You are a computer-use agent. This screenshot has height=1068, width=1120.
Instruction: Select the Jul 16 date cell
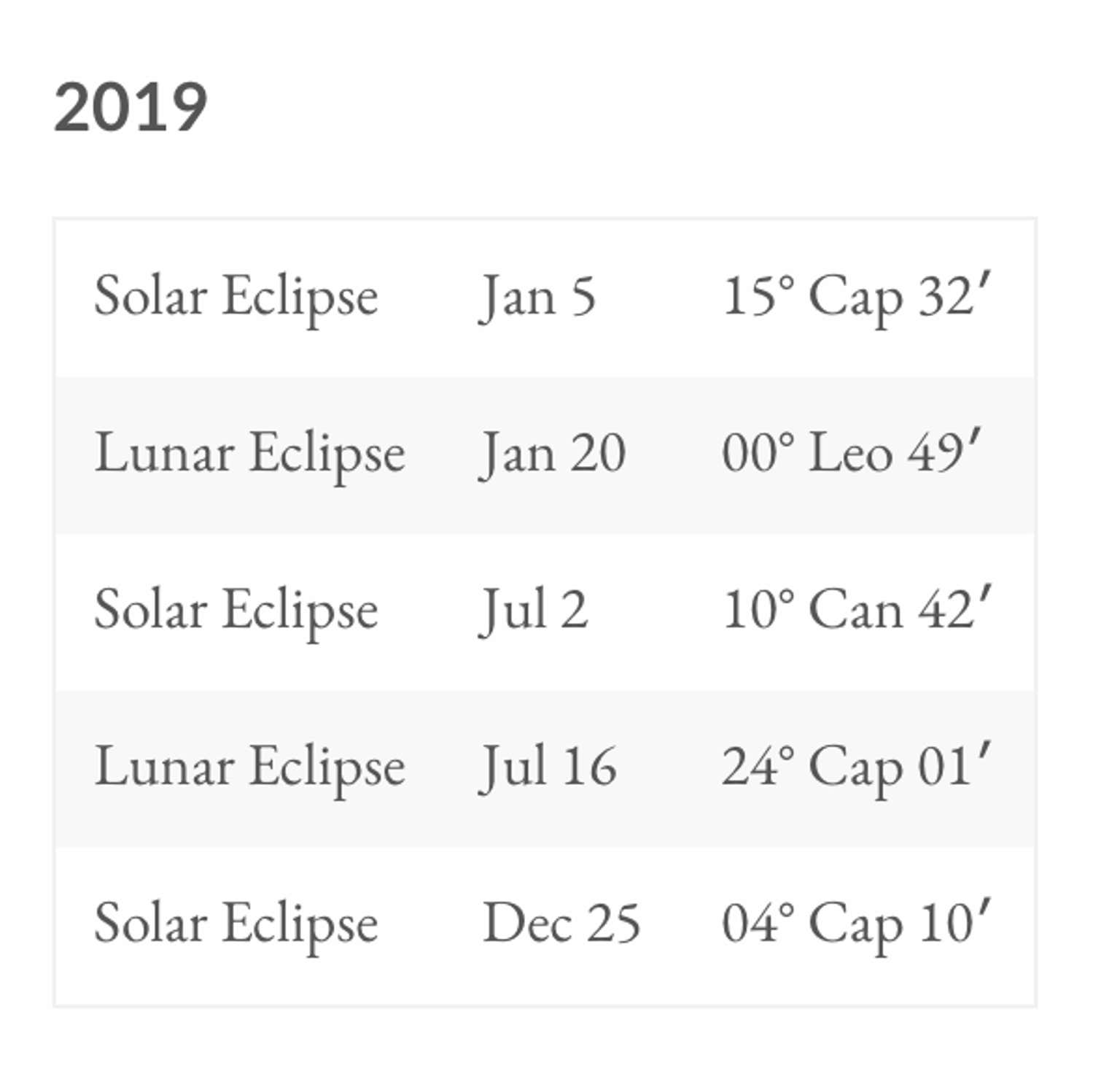tap(548, 767)
